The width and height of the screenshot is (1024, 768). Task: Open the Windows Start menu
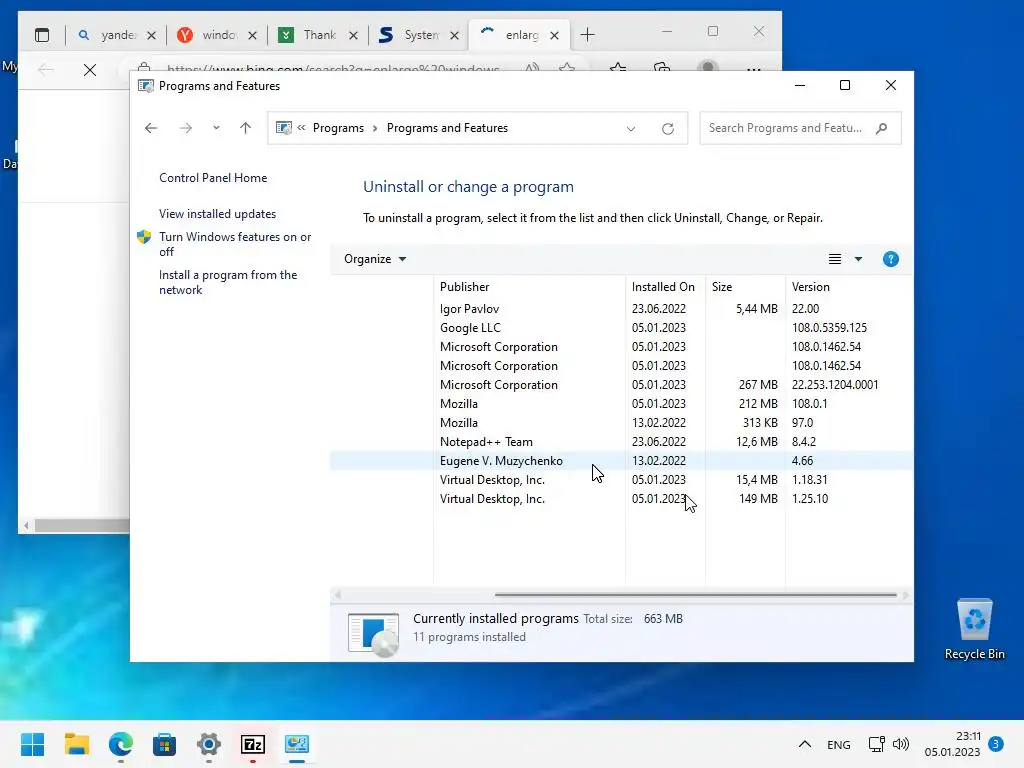33,744
